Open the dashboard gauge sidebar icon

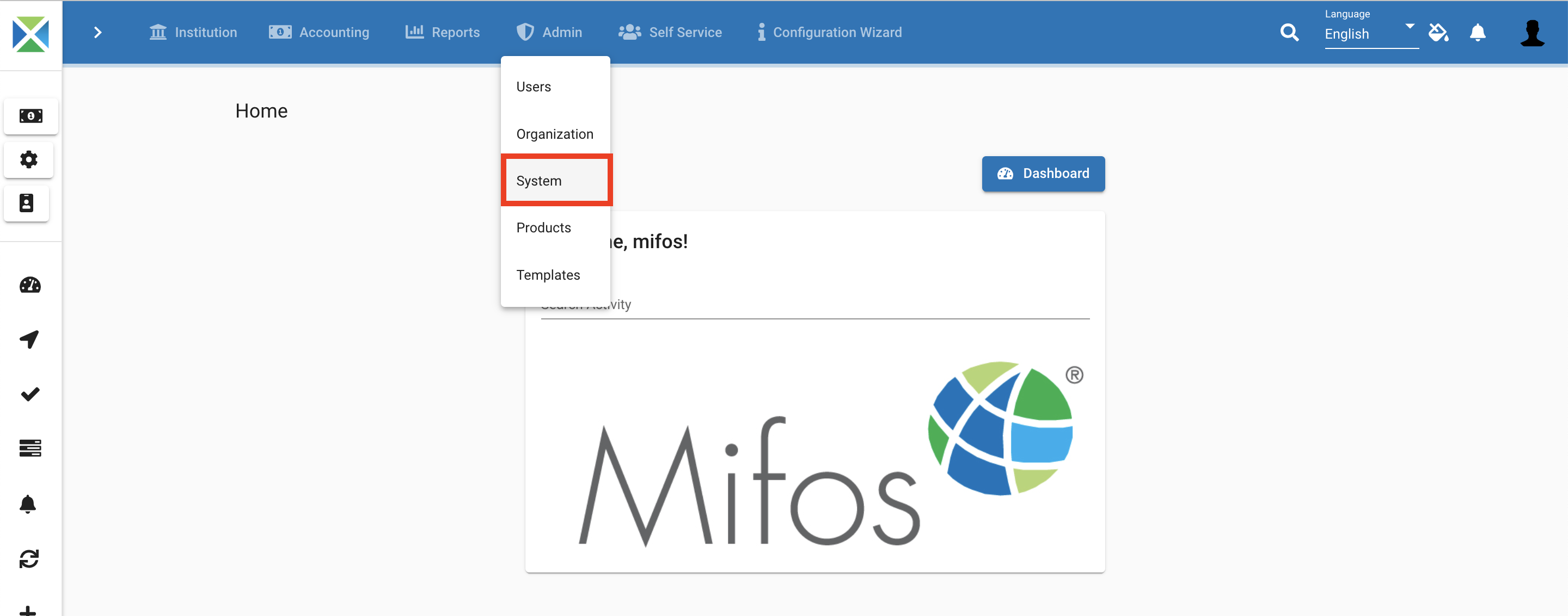point(30,285)
